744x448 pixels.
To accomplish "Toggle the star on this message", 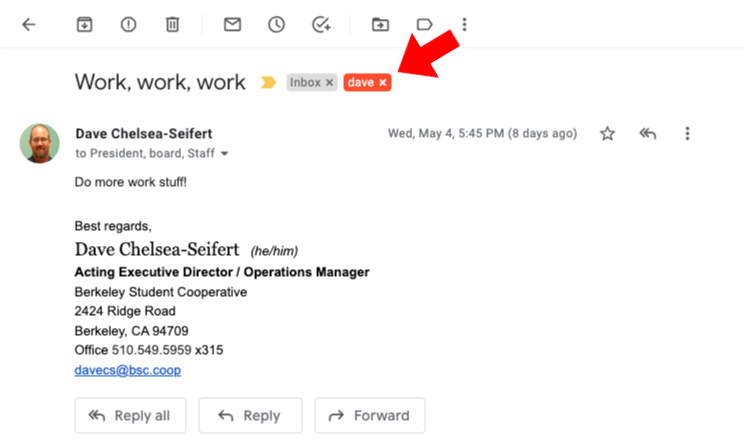I will (607, 133).
